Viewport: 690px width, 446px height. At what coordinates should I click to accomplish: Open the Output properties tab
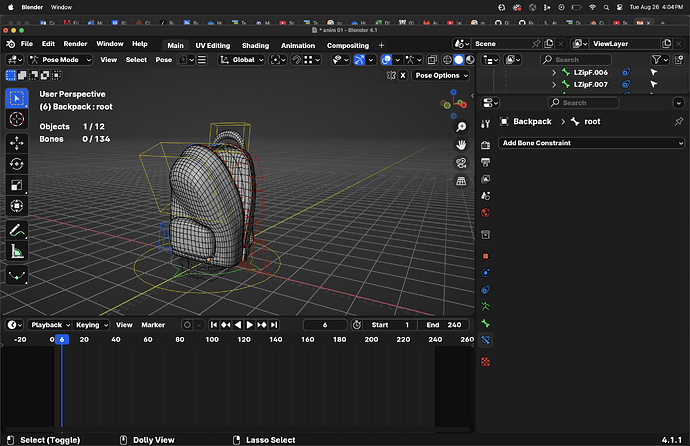[485, 162]
